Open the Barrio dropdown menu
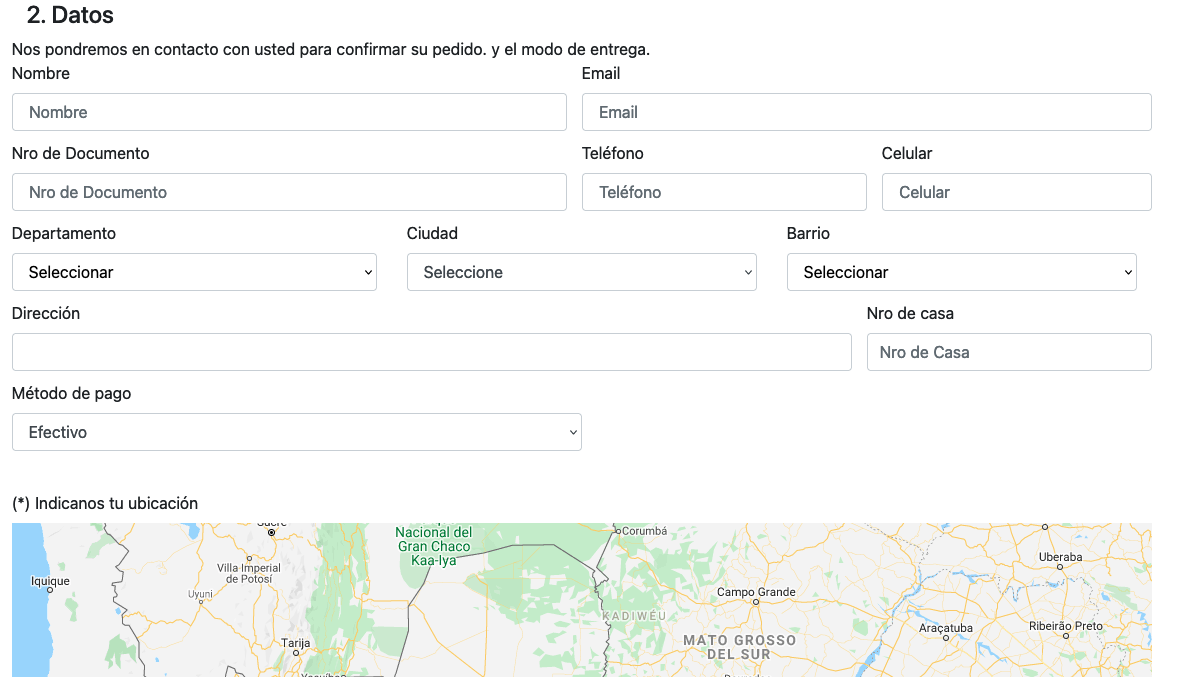The image size is (1185, 677). [x=961, y=272]
